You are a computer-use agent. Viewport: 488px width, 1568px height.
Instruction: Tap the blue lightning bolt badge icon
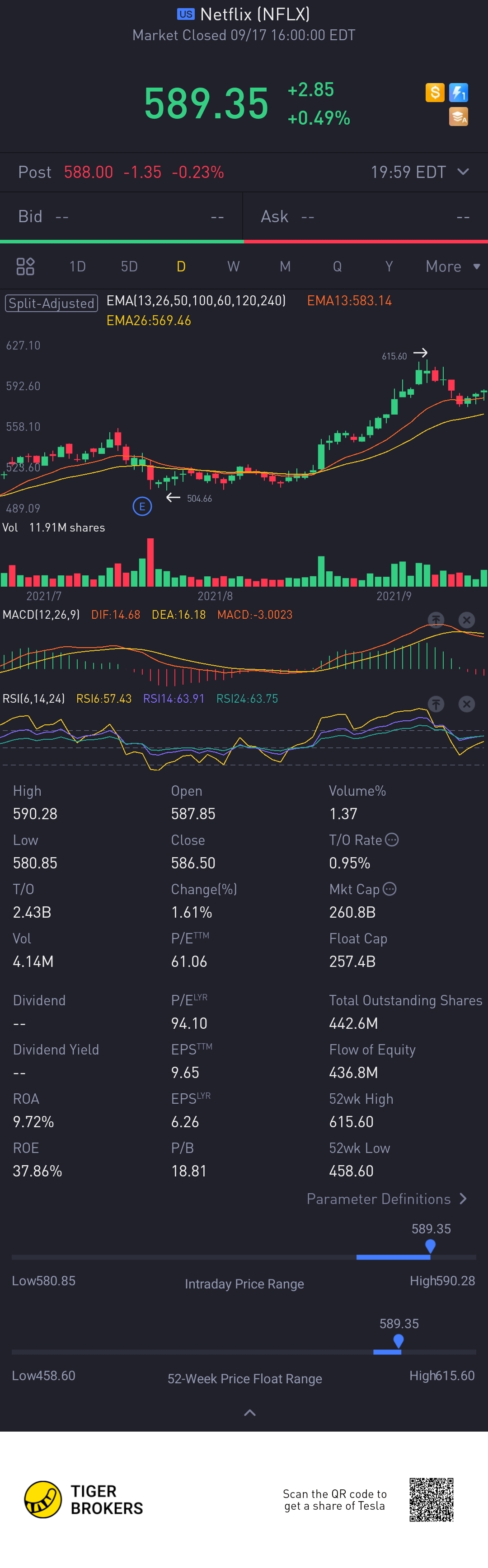point(458,93)
